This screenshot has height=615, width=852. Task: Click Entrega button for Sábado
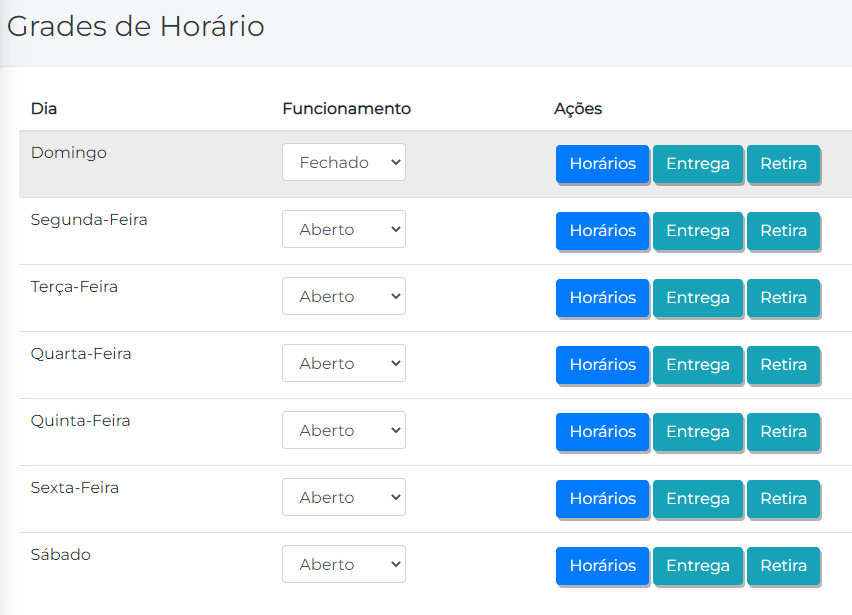point(697,566)
